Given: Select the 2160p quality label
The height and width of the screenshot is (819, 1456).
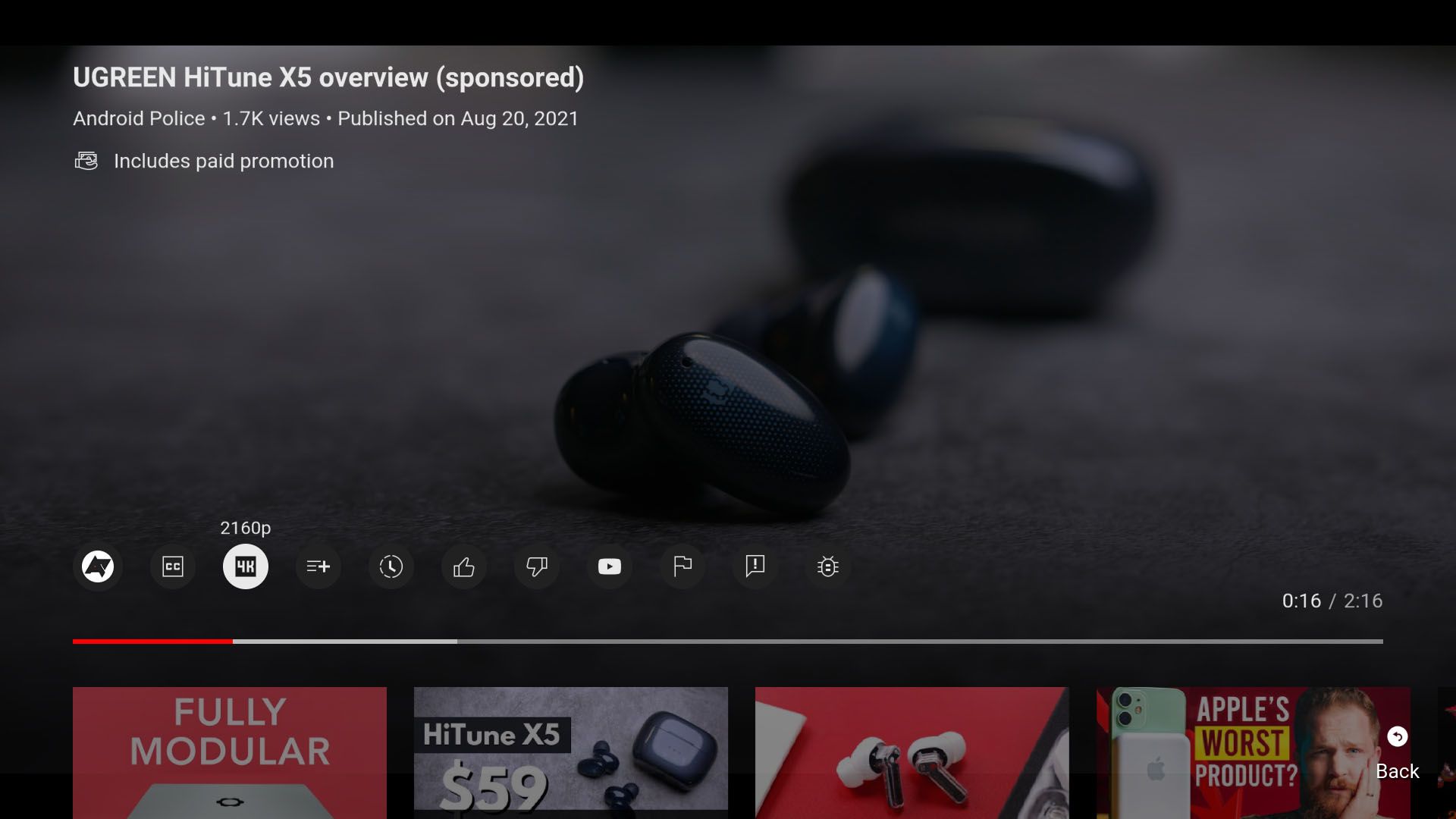Looking at the screenshot, I should 245,528.
